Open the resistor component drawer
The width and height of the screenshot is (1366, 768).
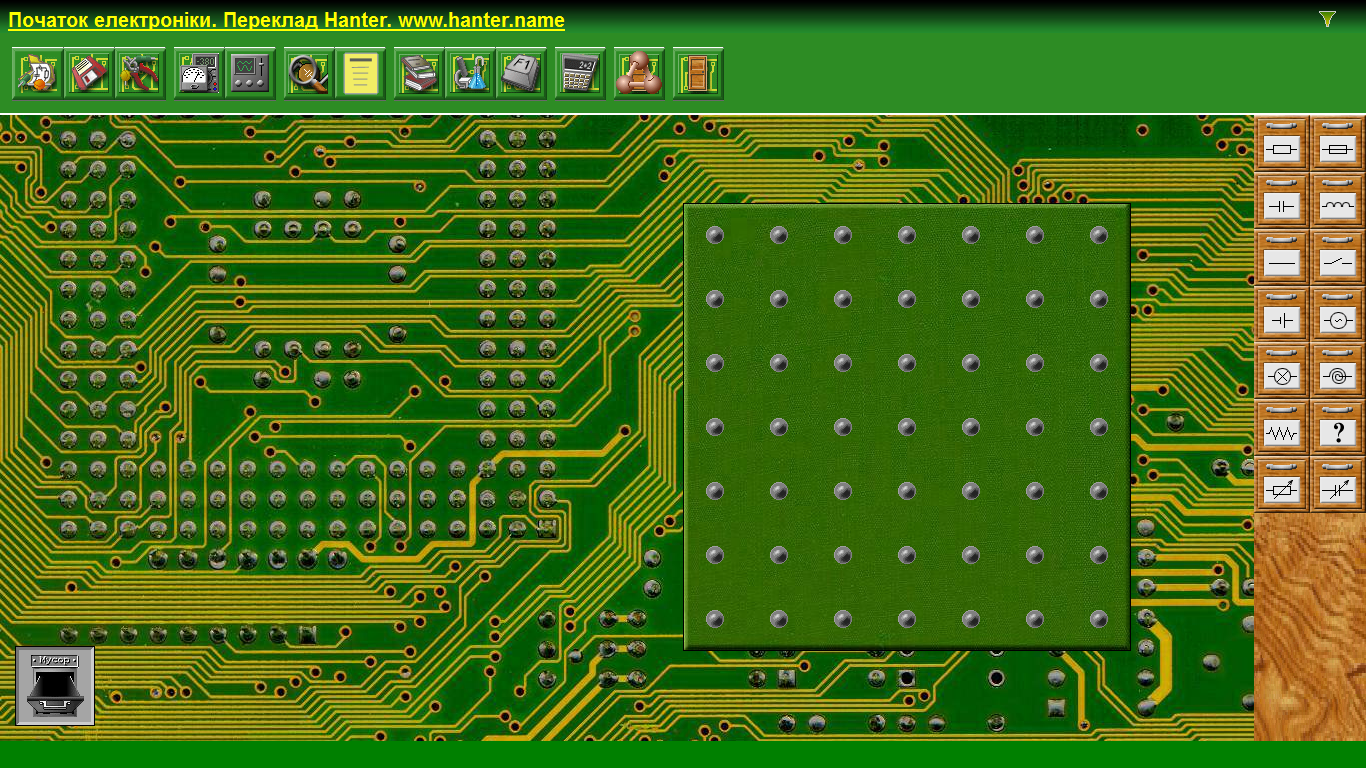[x=1282, y=150]
